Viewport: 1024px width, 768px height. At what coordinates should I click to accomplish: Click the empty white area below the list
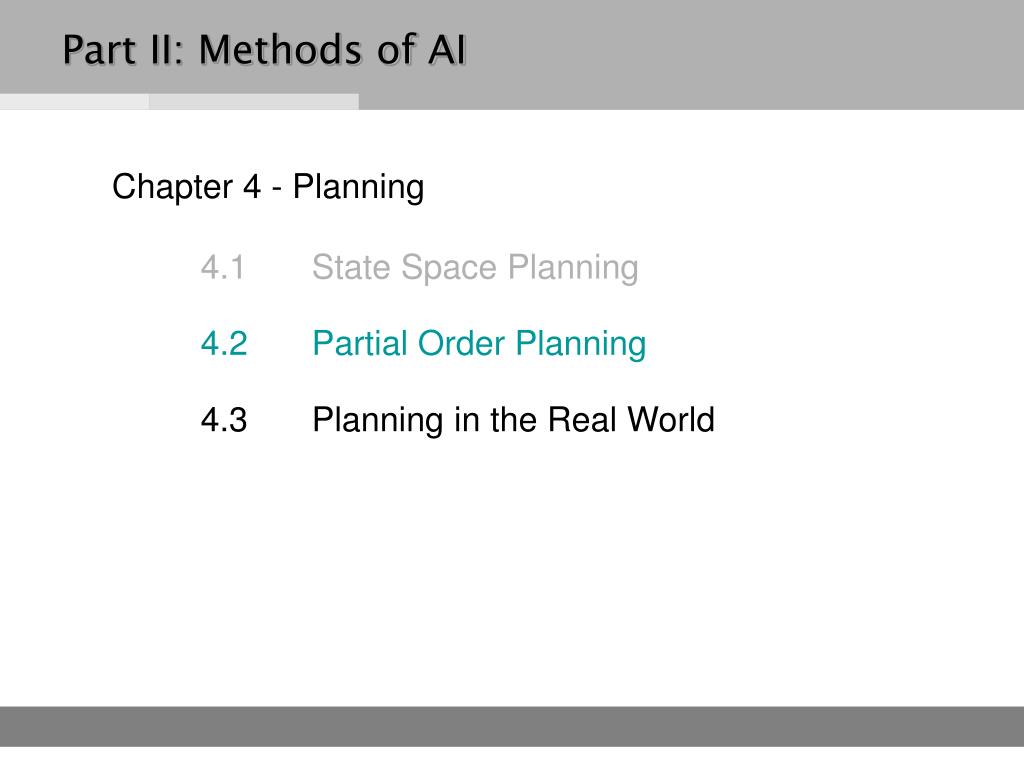[512, 575]
